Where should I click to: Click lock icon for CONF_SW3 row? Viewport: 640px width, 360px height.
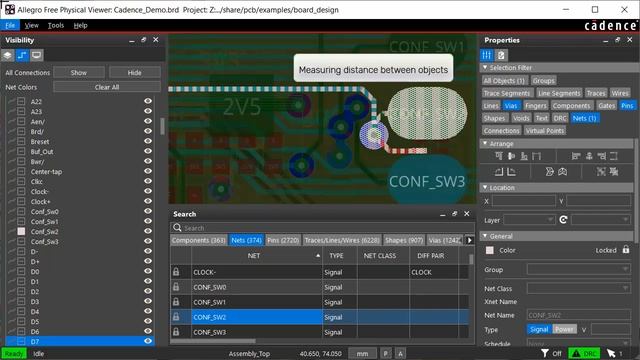point(176,332)
